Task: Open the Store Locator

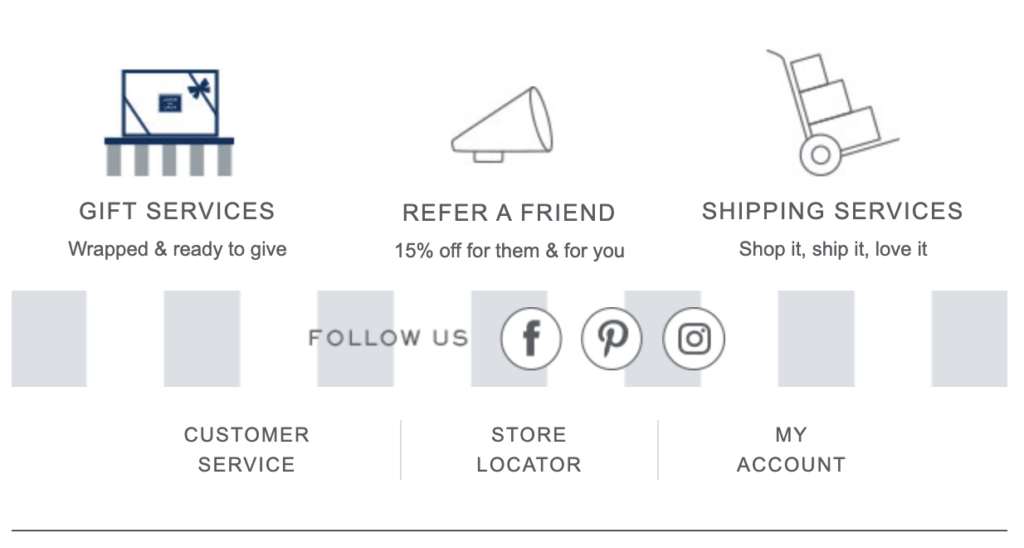Action: (x=528, y=450)
